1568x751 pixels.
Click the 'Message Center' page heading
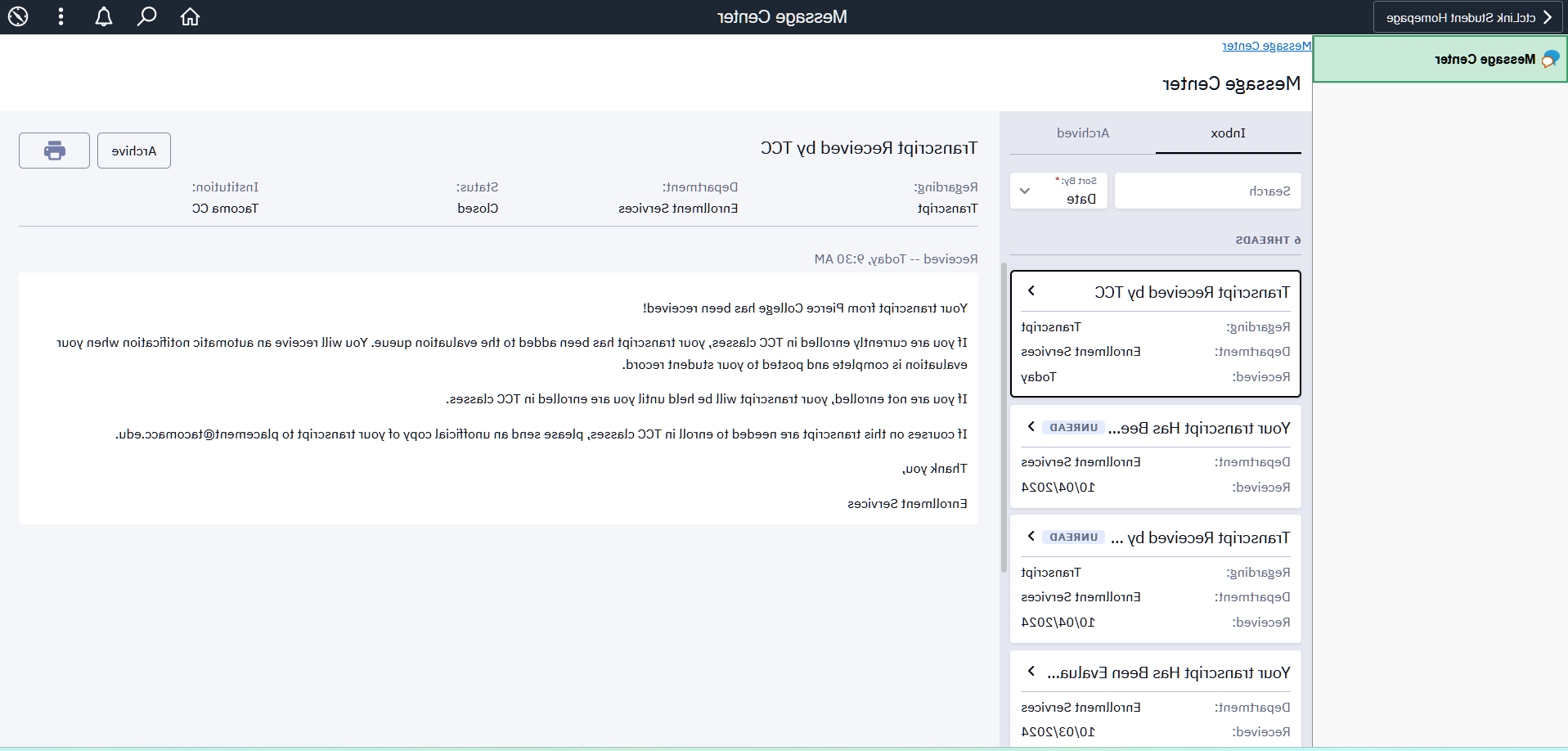pyautogui.click(x=1231, y=83)
